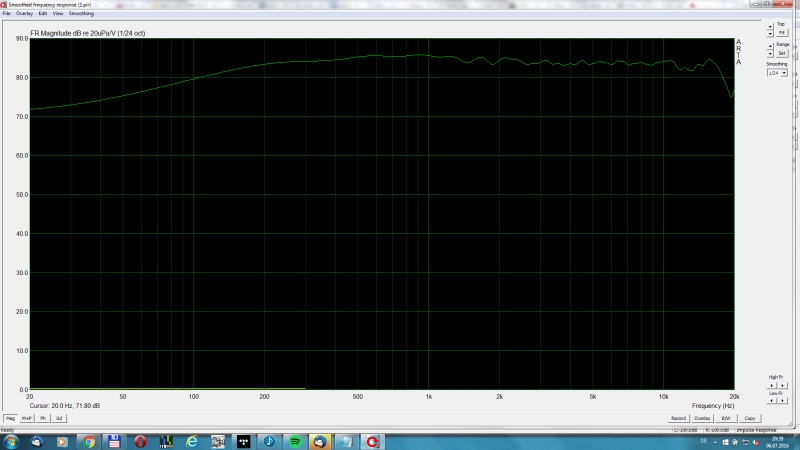Click the Low Fr right arrow
The image size is (800, 450).
click(x=783, y=401)
